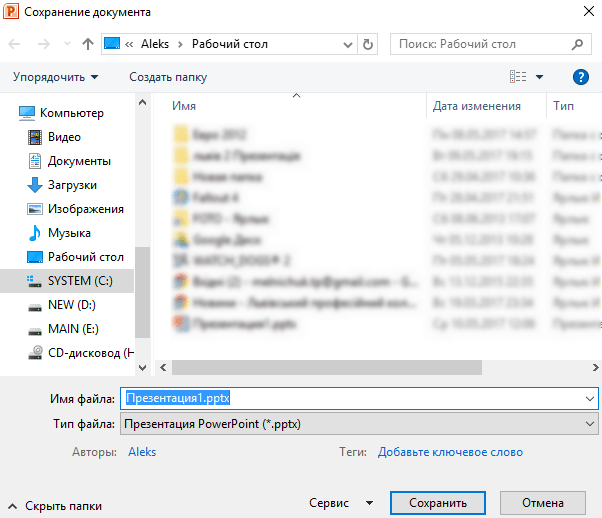Click the Aleks breadcrumb in address bar

coord(155,44)
